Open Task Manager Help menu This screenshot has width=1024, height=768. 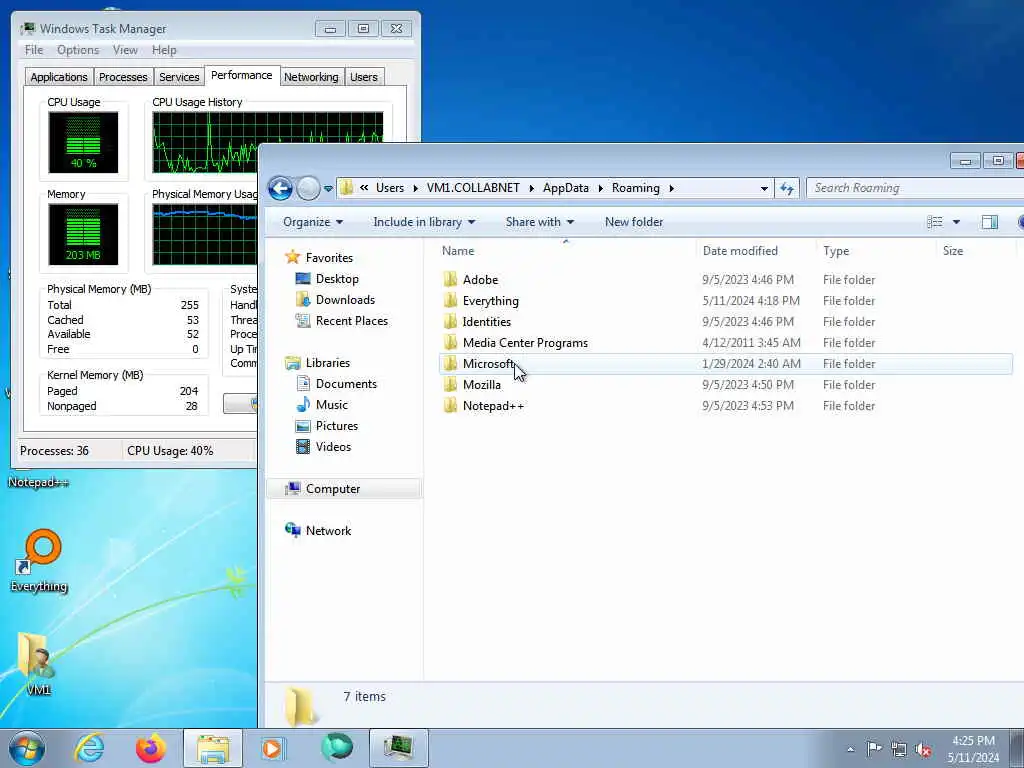coord(164,50)
